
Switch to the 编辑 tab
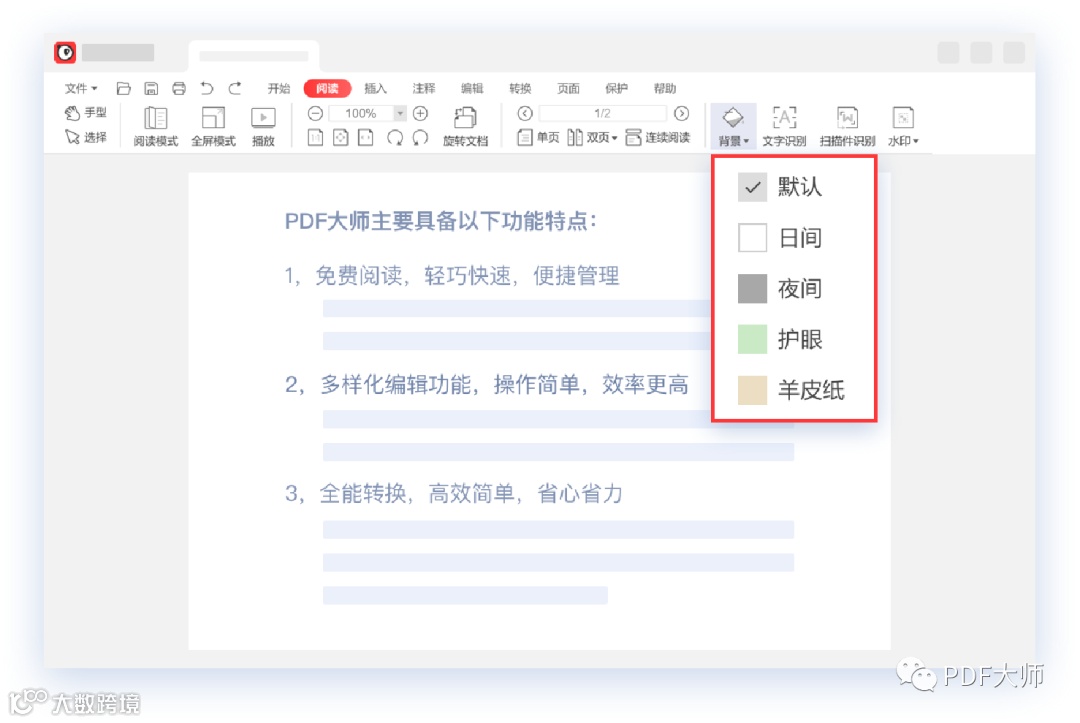click(x=472, y=88)
